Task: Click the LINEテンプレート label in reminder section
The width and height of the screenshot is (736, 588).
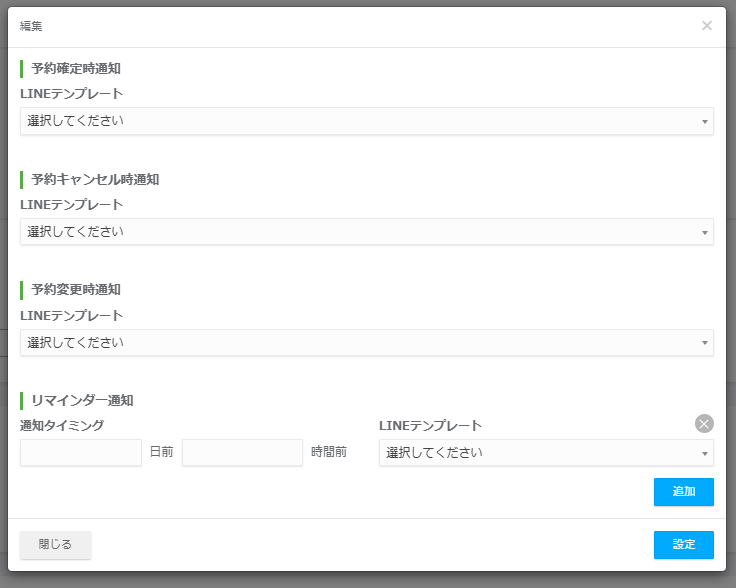Action: coord(430,426)
